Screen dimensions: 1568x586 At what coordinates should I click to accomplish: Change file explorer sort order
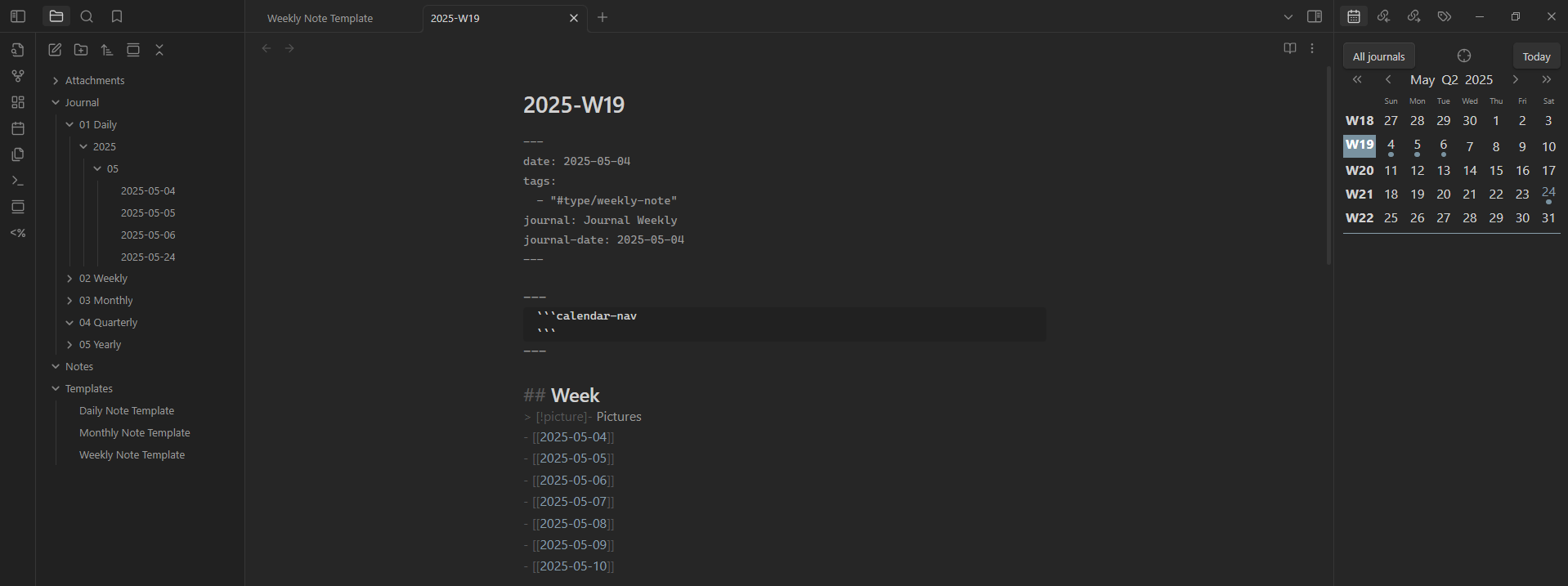tap(107, 50)
